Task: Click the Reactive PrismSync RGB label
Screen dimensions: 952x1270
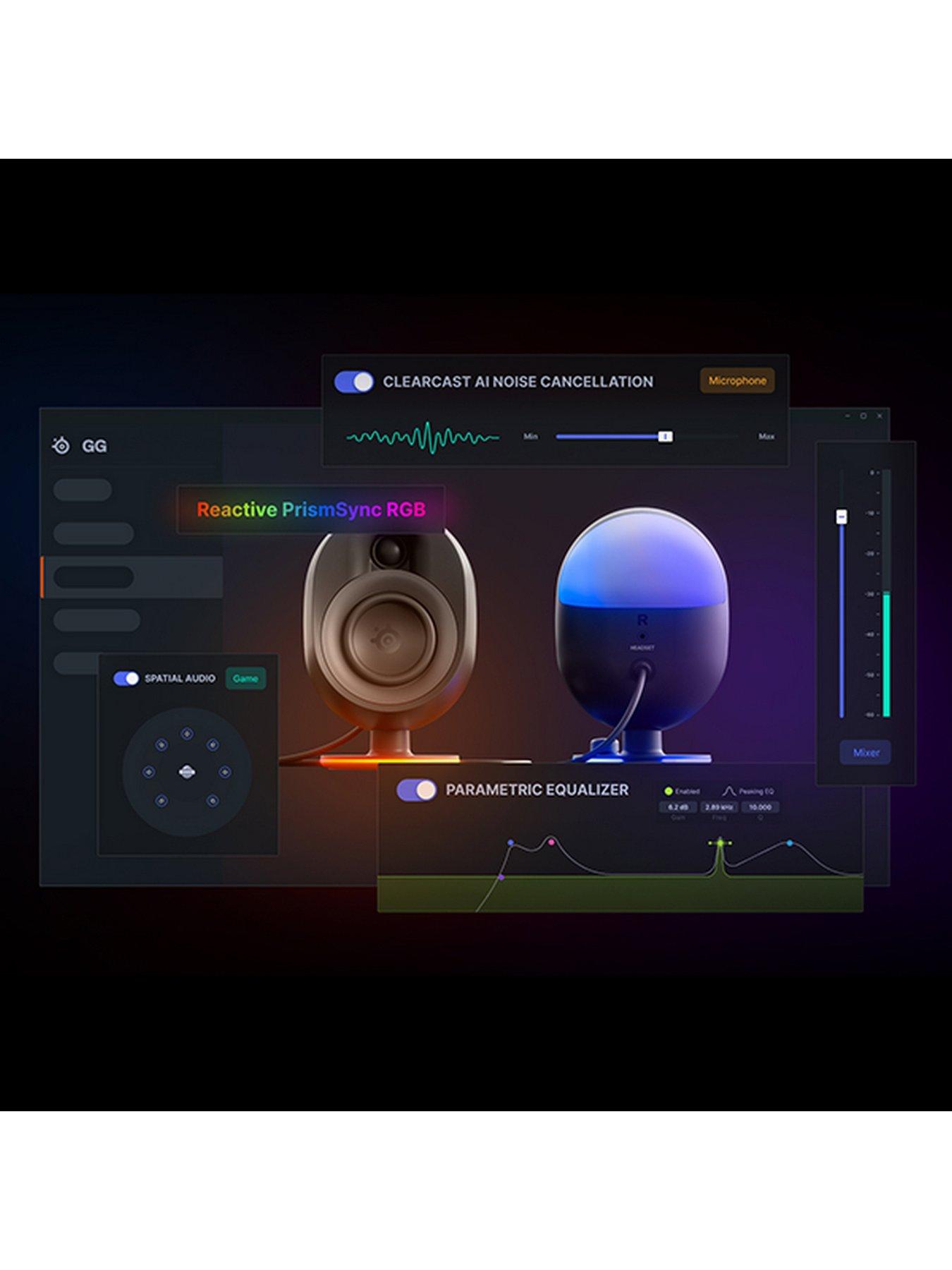Action: pos(311,509)
